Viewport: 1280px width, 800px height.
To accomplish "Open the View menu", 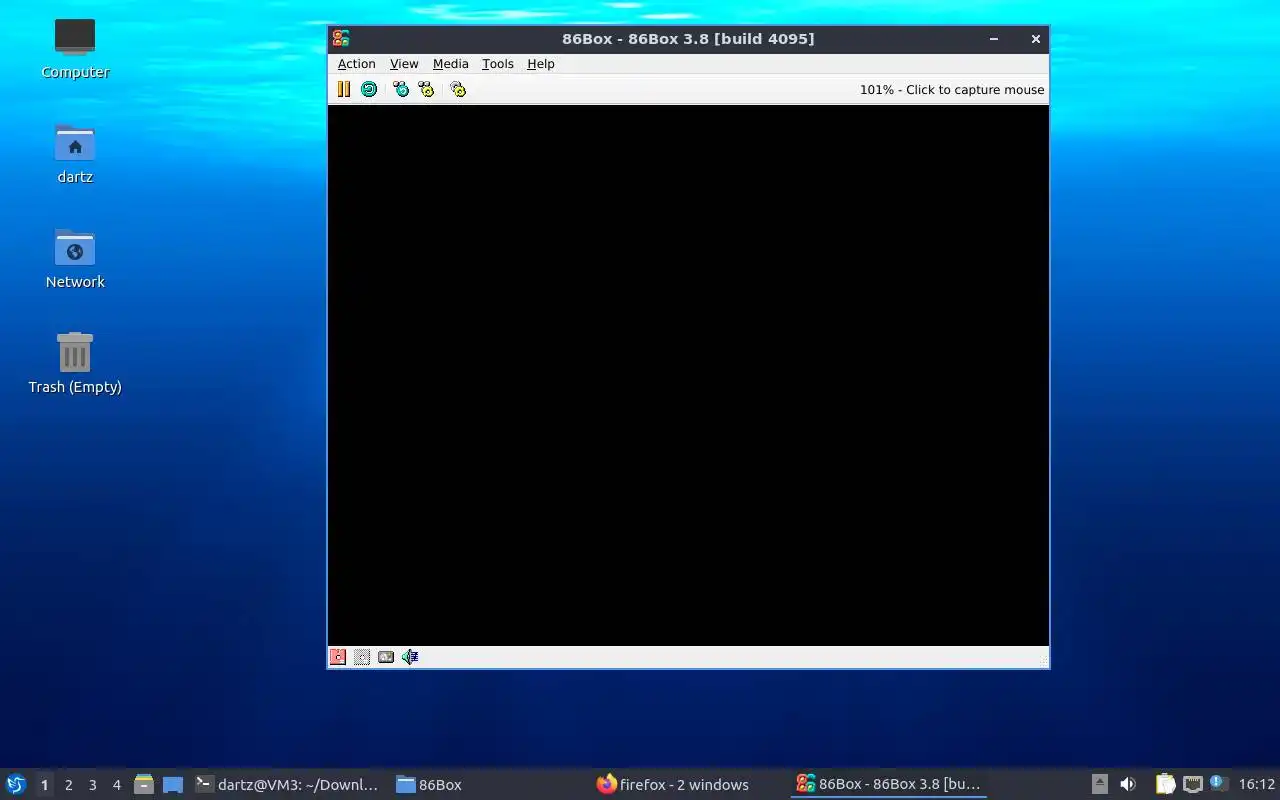I will tap(404, 63).
